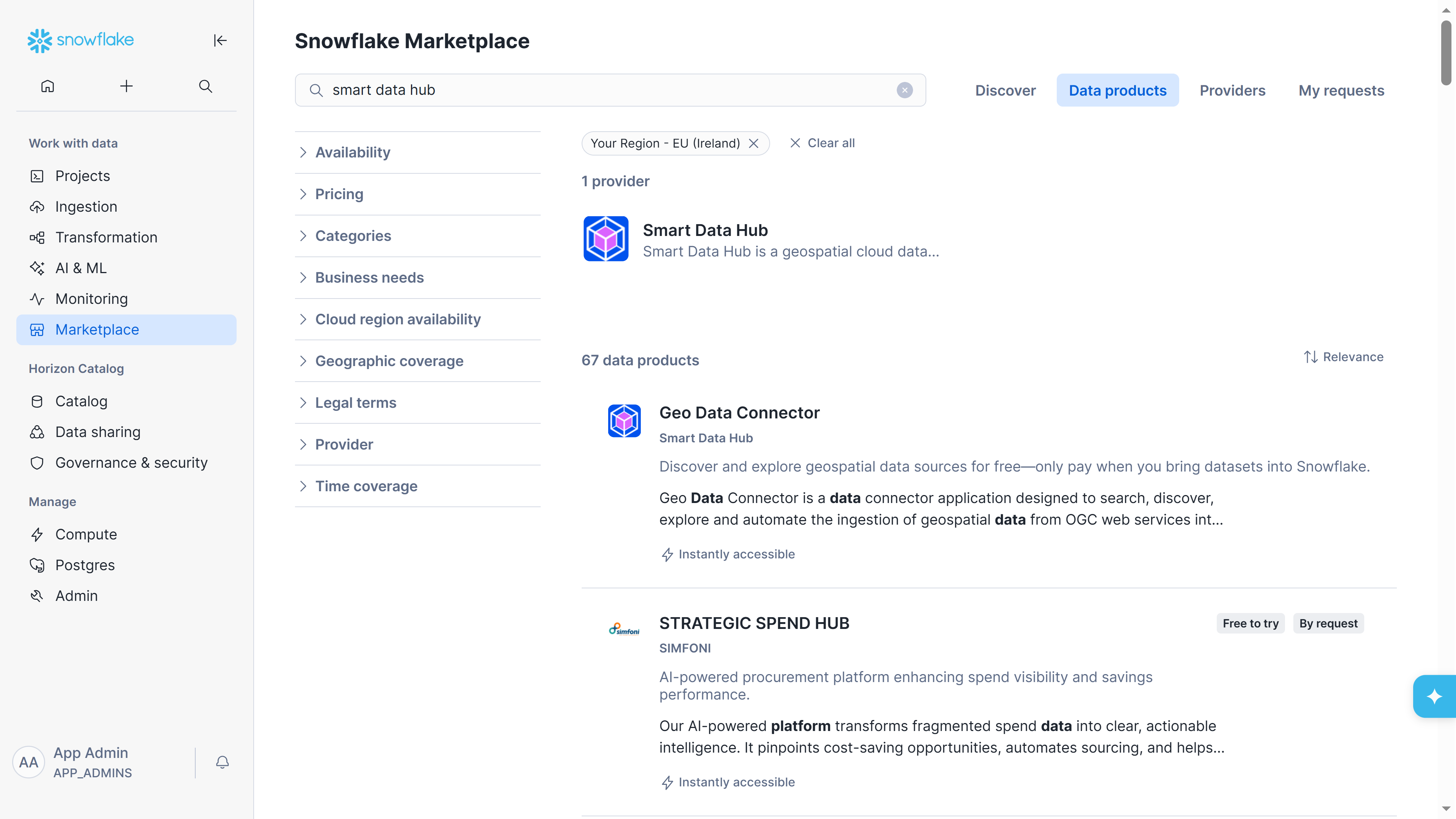
Task: Expand the Legal terms filter
Action: (418, 403)
